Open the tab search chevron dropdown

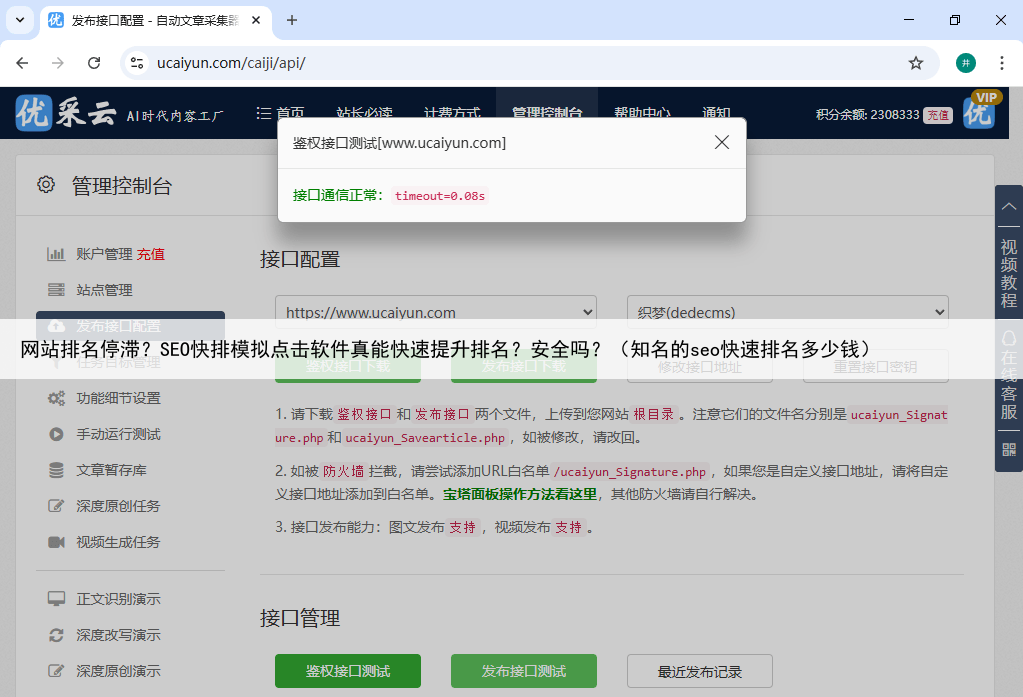point(19,20)
